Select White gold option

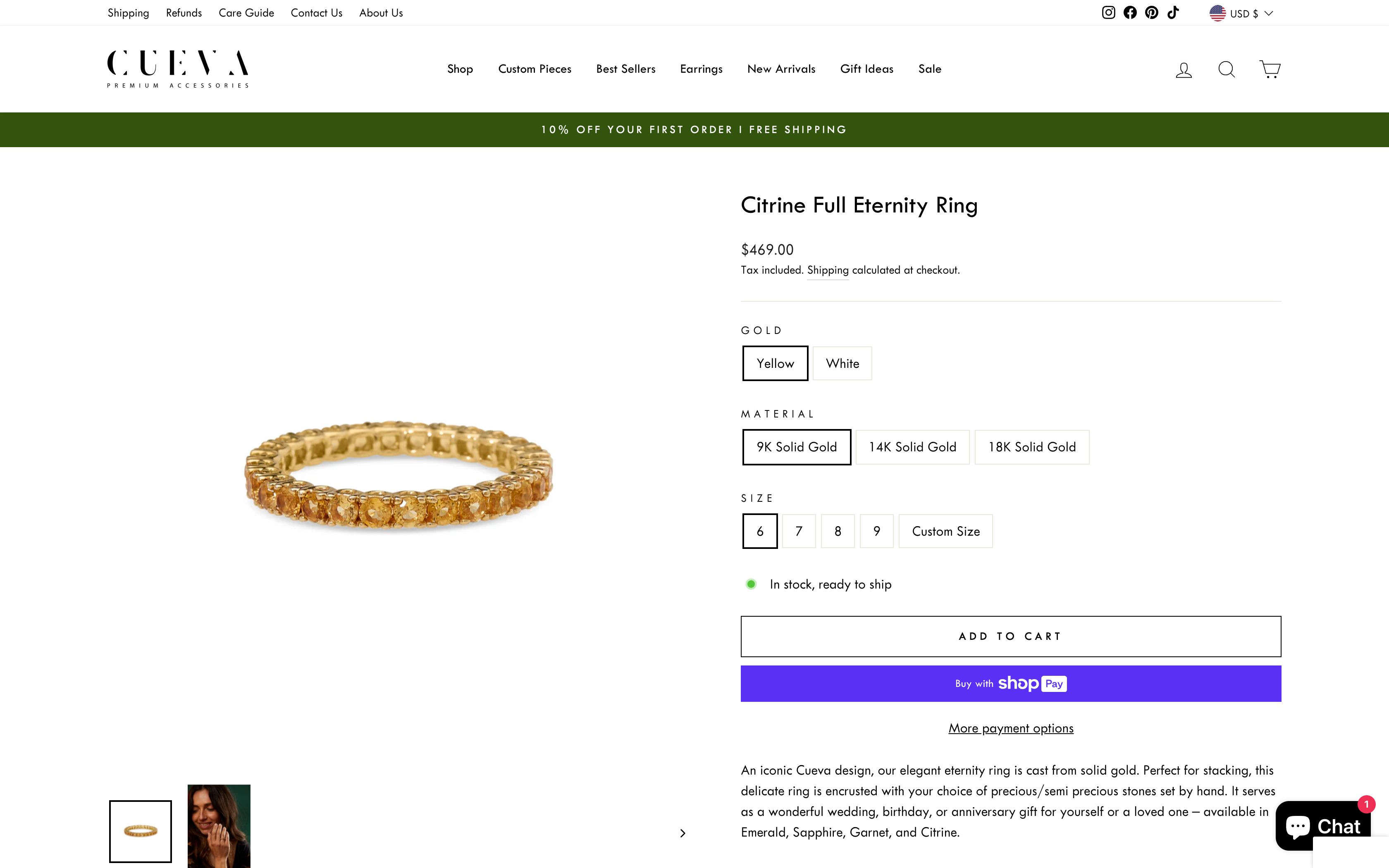pos(842,363)
